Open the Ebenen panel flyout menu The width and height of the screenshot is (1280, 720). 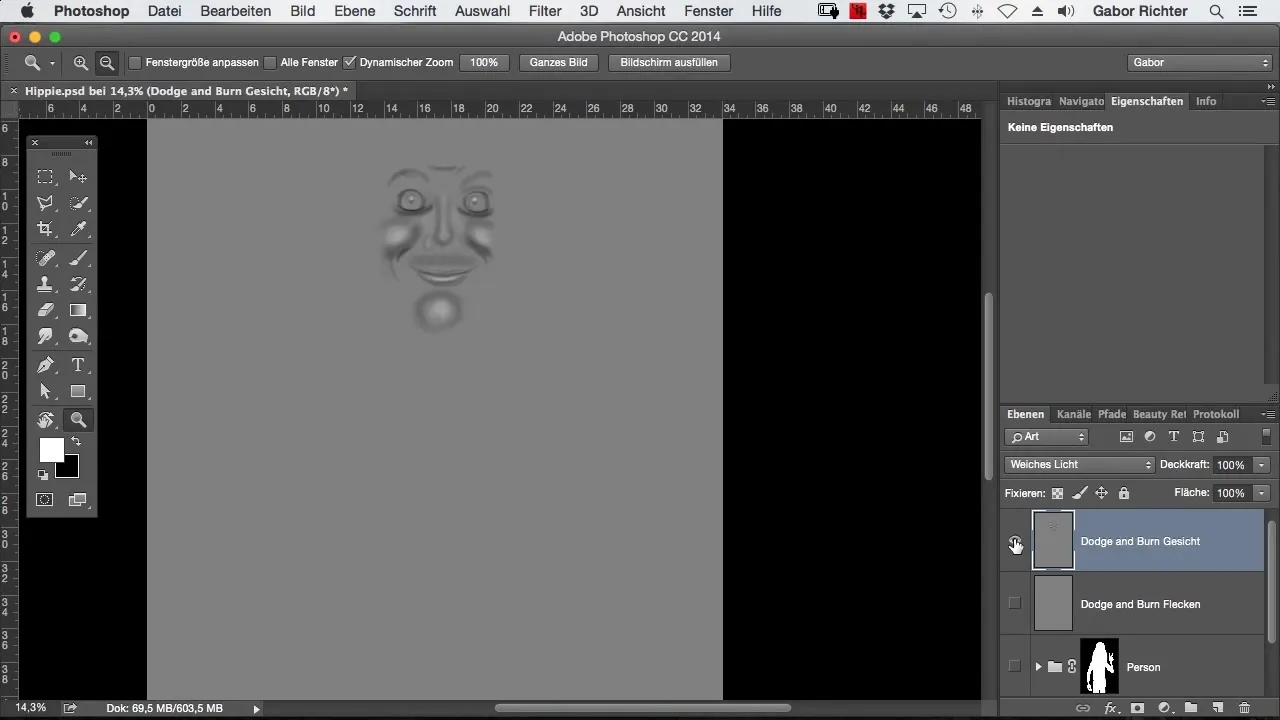tap(1268, 414)
